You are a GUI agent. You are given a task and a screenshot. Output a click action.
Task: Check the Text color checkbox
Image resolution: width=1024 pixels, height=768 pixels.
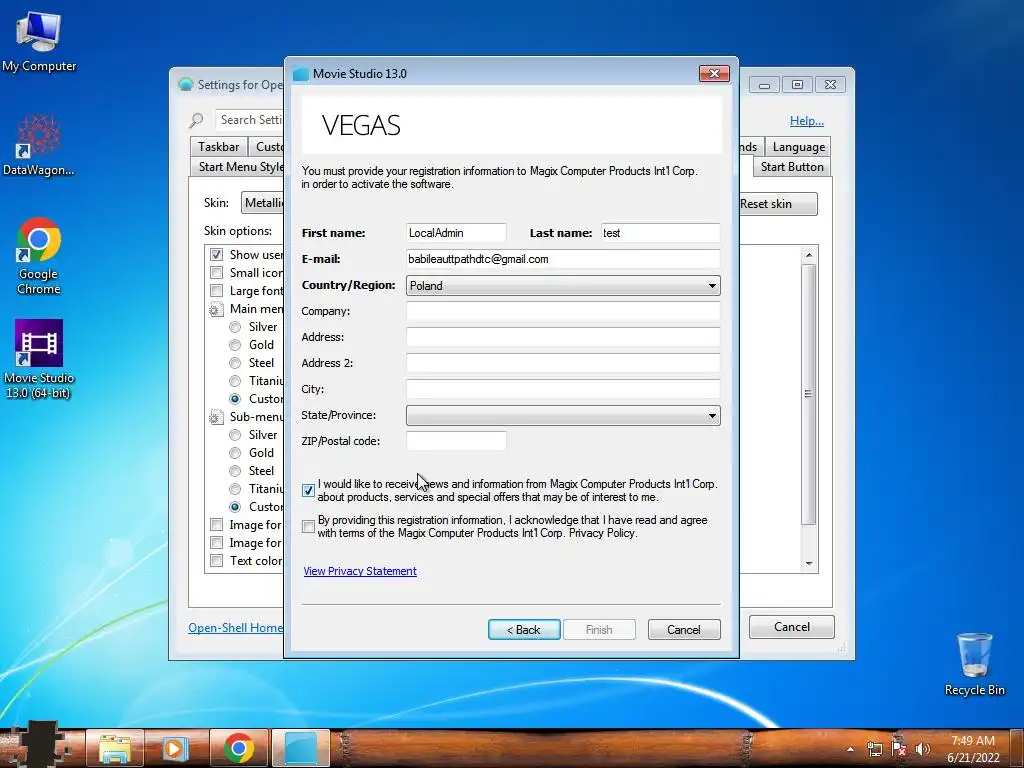[216, 560]
